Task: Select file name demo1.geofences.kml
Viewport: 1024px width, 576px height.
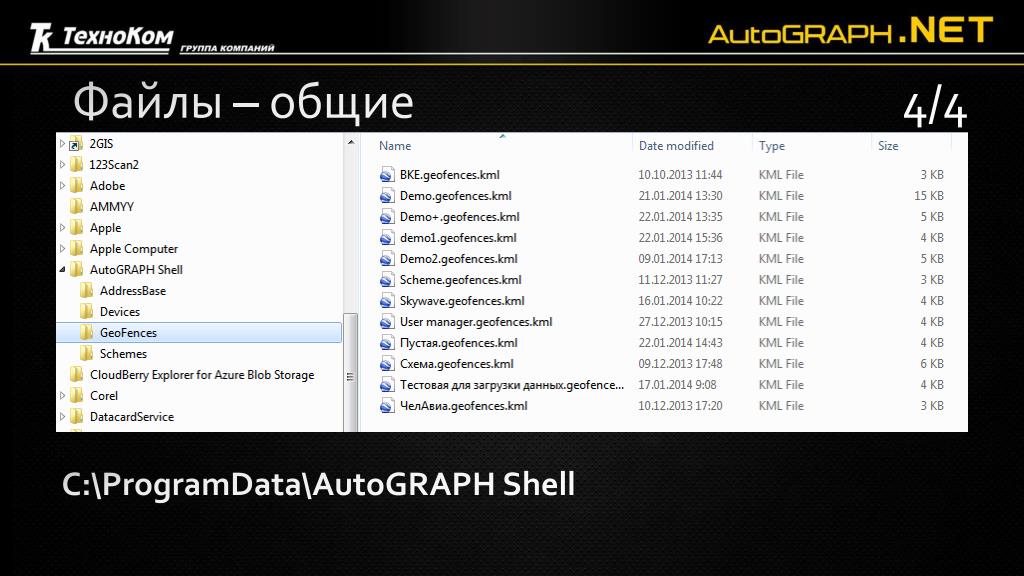Action: (458, 238)
